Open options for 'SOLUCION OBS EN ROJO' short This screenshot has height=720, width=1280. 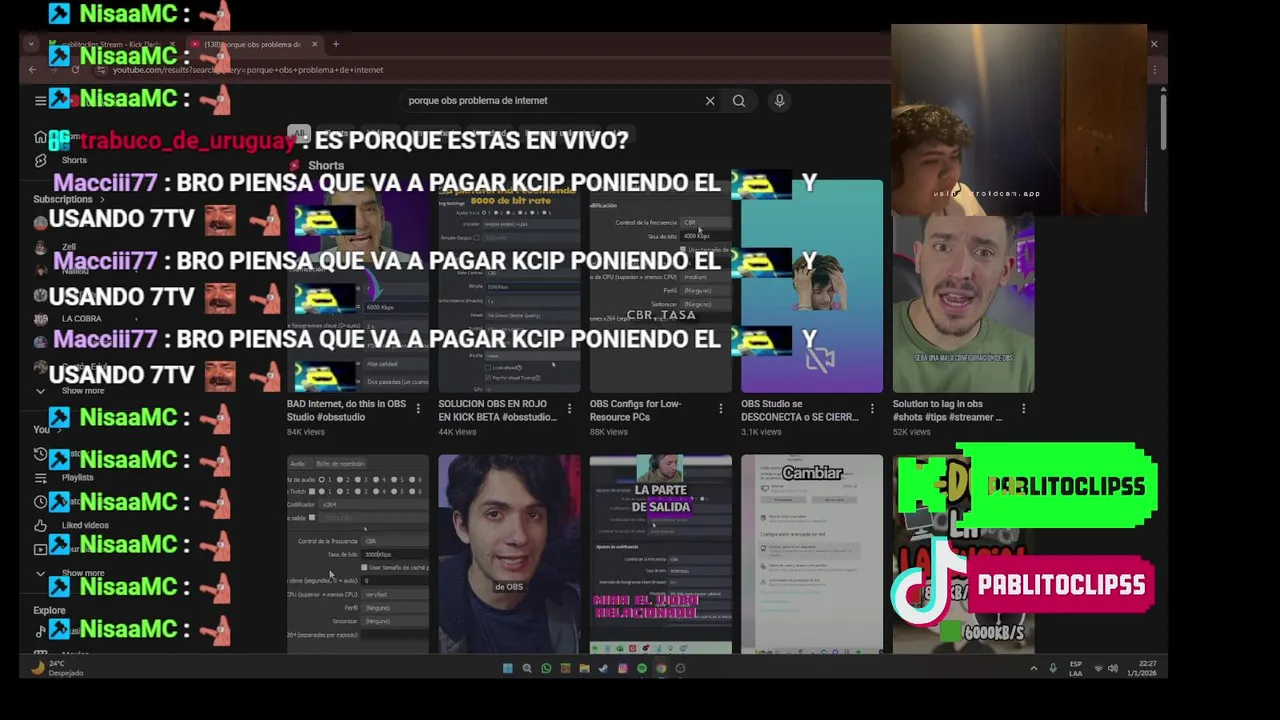[569, 408]
